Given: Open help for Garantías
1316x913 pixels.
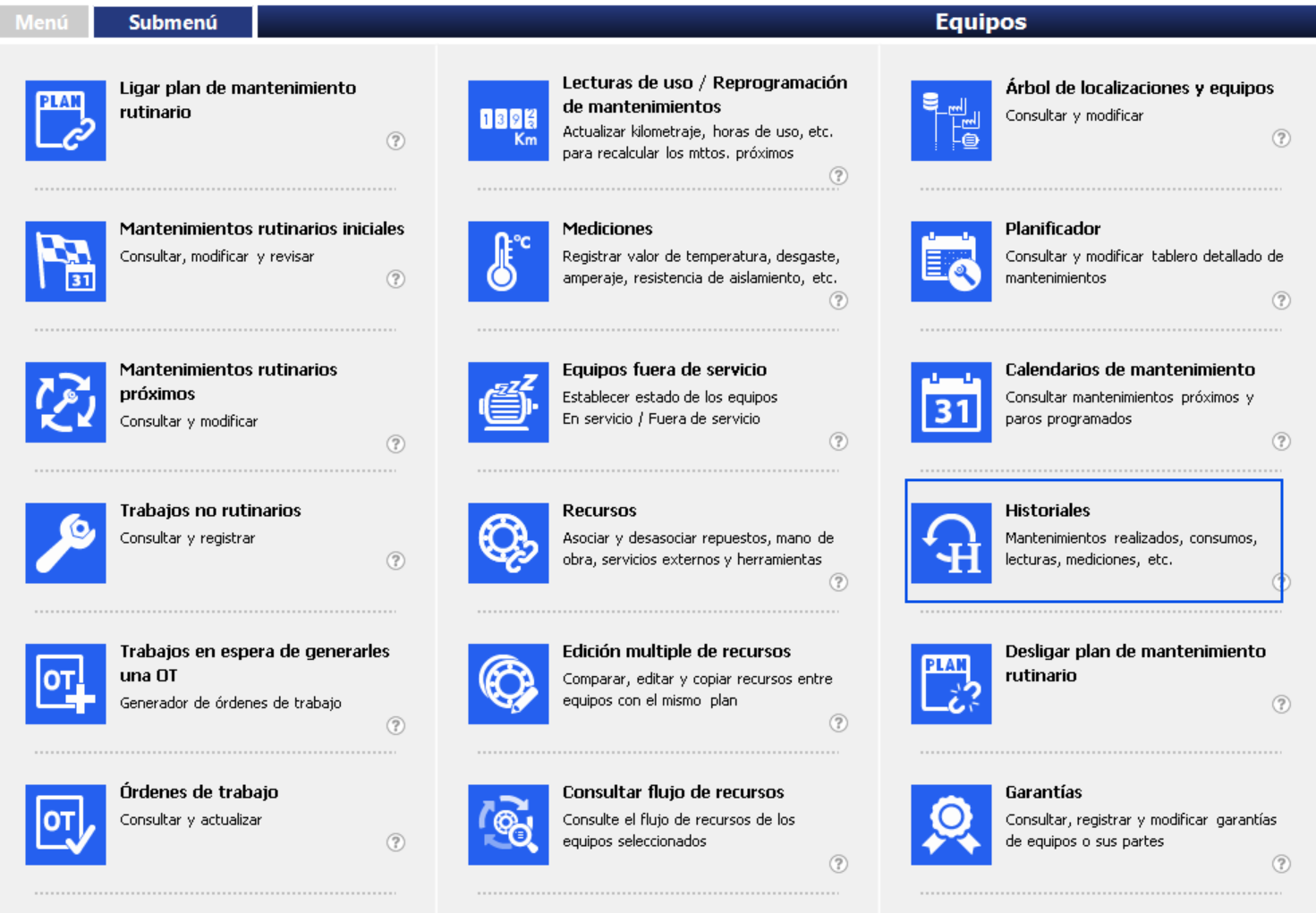Looking at the screenshot, I should (x=1281, y=864).
